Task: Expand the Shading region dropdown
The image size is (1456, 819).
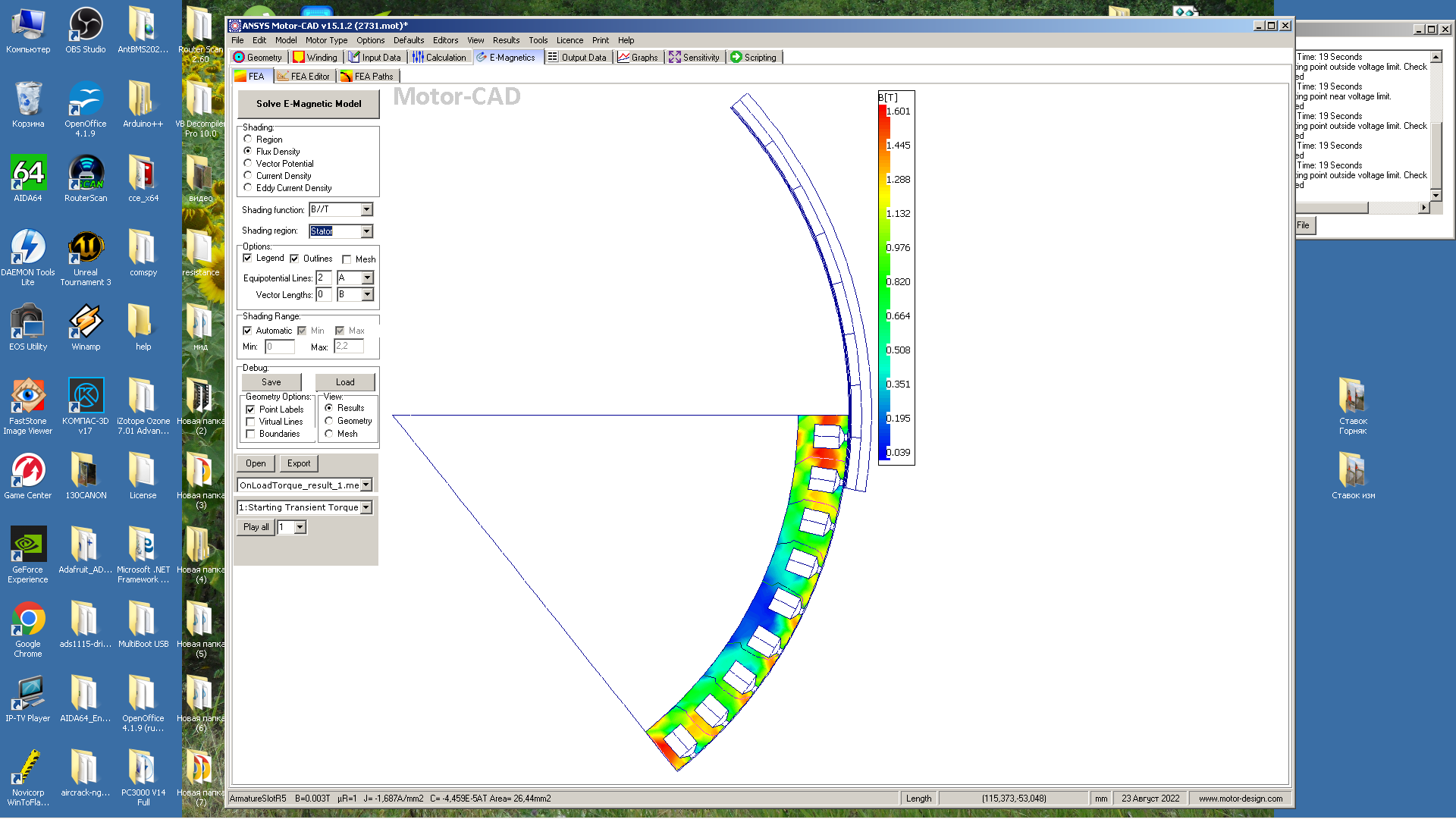Action: coord(367,231)
